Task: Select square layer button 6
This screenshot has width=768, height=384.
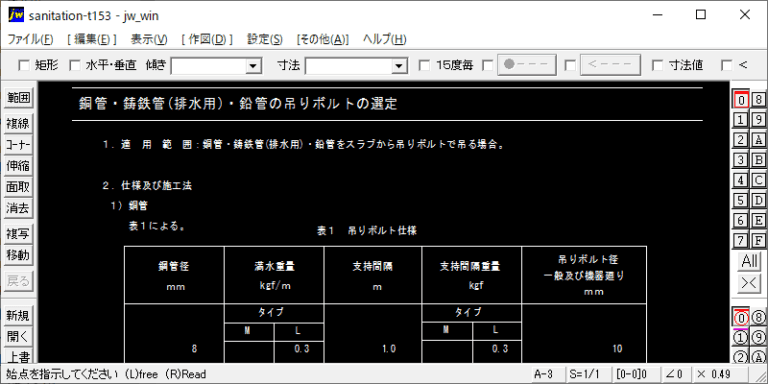Action: coord(742,220)
